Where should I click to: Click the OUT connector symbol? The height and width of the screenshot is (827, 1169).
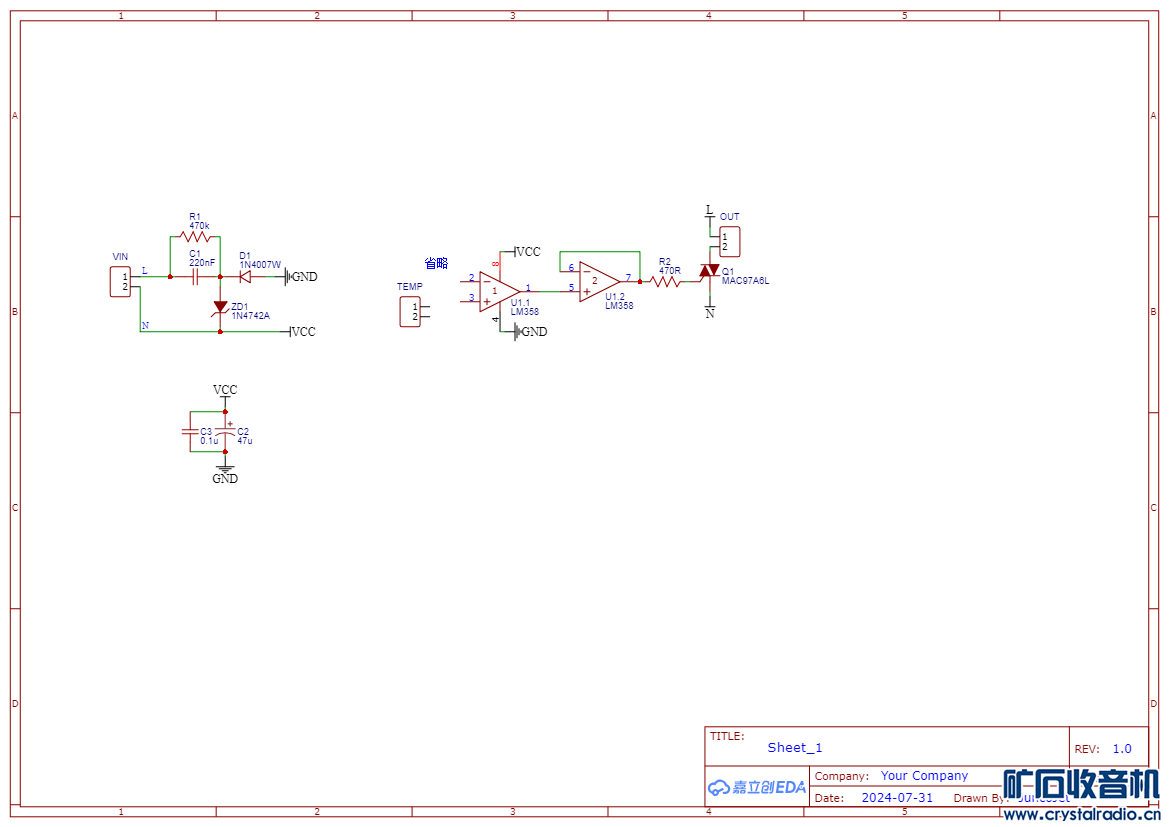(x=728, y=242)
